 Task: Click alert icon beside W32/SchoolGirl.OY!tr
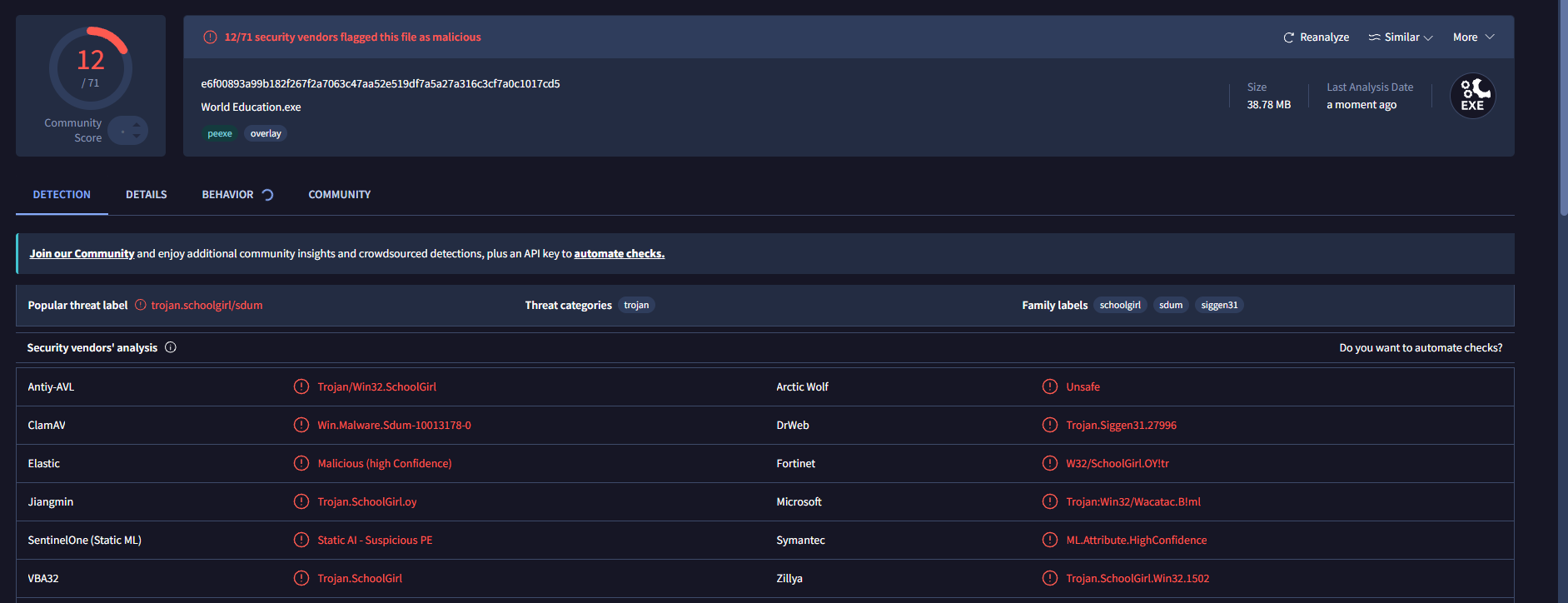tap(1050, 463)
